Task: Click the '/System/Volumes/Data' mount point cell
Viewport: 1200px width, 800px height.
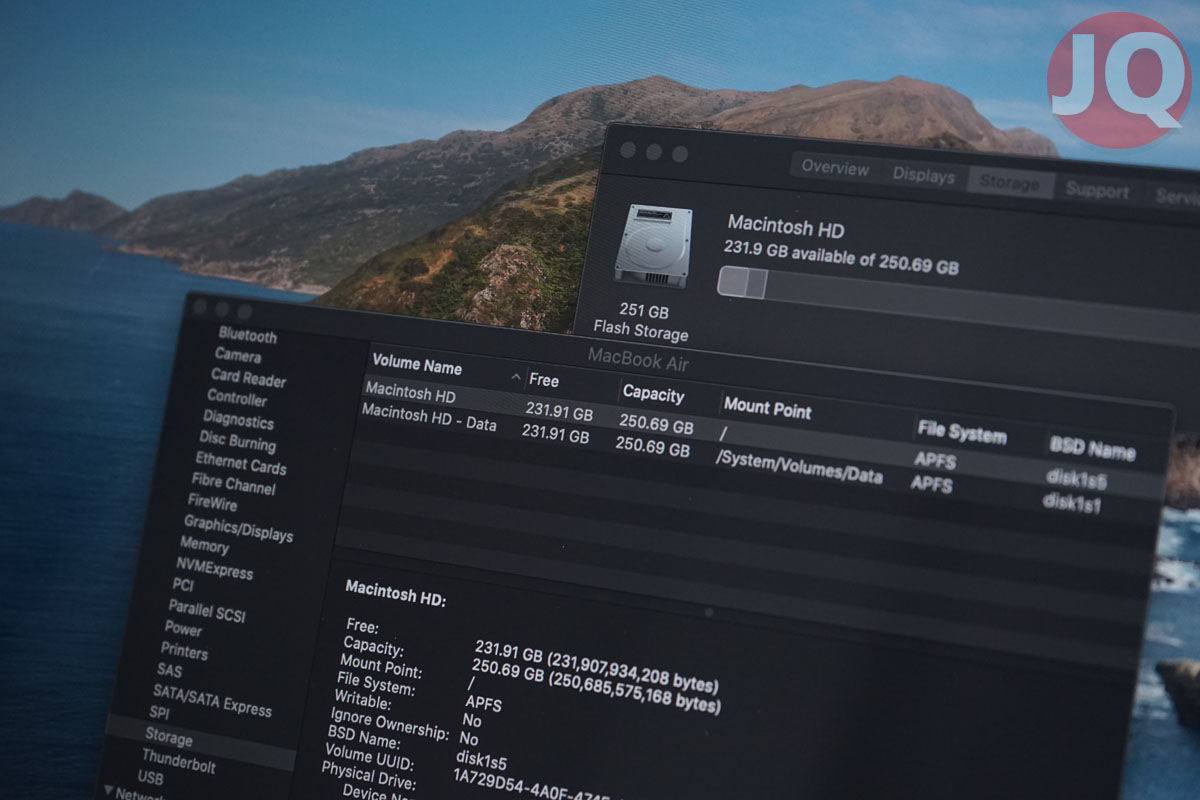Action: (799, 465)
